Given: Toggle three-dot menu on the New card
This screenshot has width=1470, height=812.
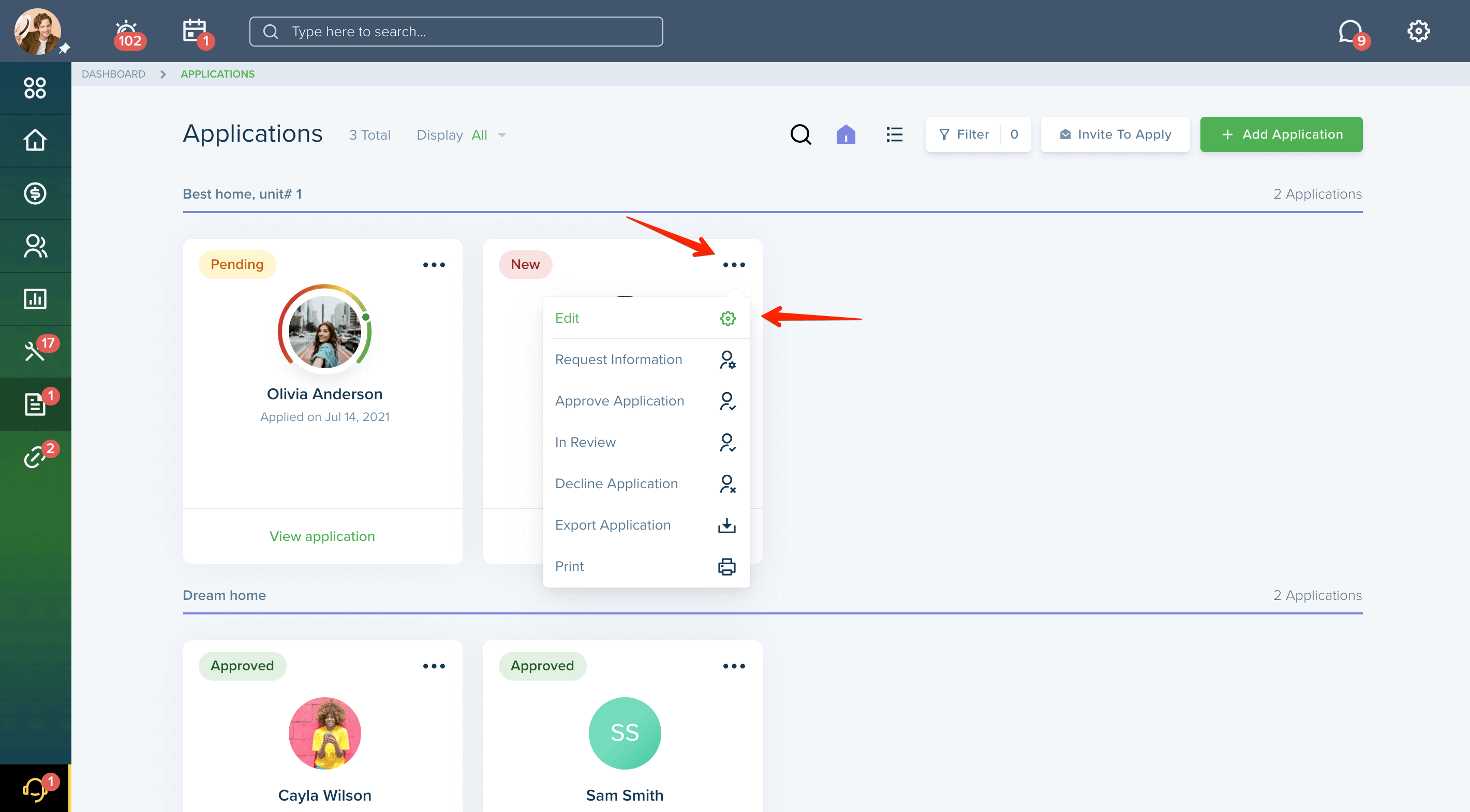Looking at the screenshot, I should 734,265.
